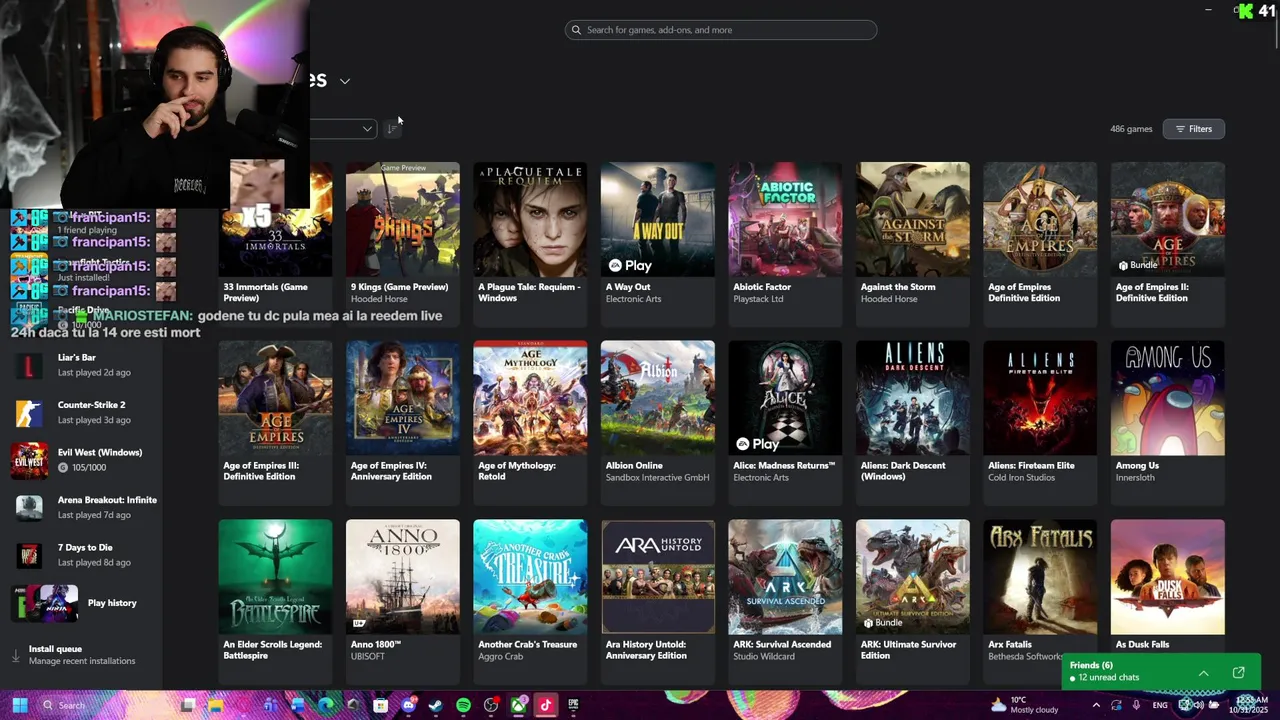Image resolution: width=1280 pixels, height=720 pixels.
Task: Open Age of Empires IV Anniversary cover
Action: (x=403, y=398)
